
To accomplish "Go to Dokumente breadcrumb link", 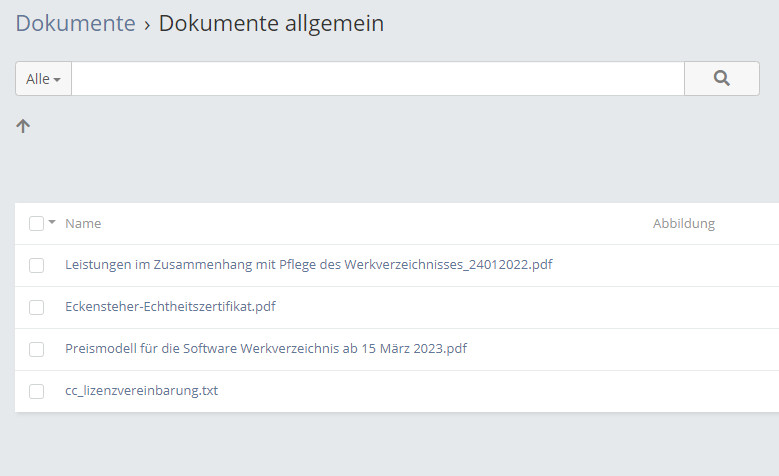I will pos(75,24).
